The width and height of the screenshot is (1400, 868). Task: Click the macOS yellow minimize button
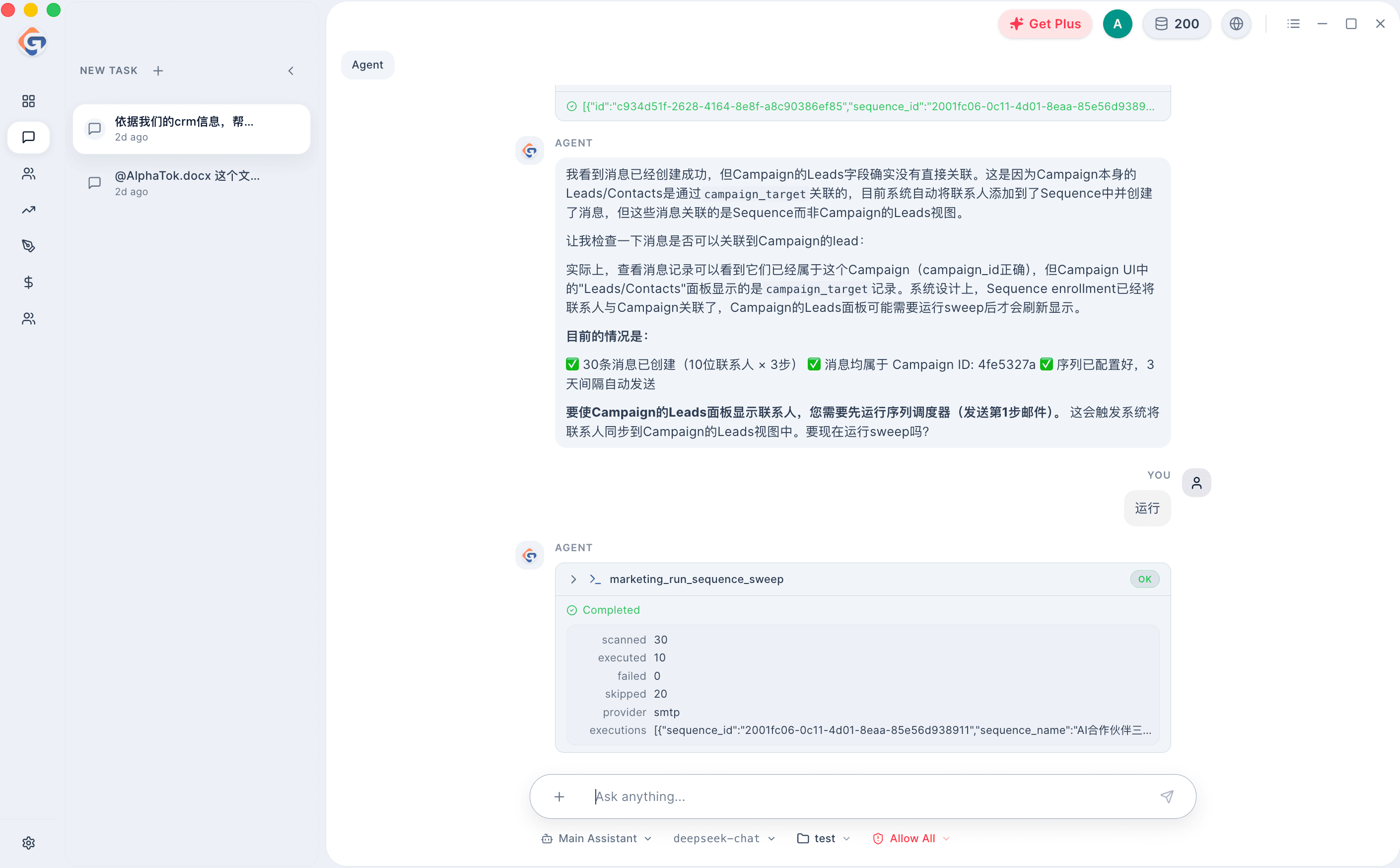(30, 10)
